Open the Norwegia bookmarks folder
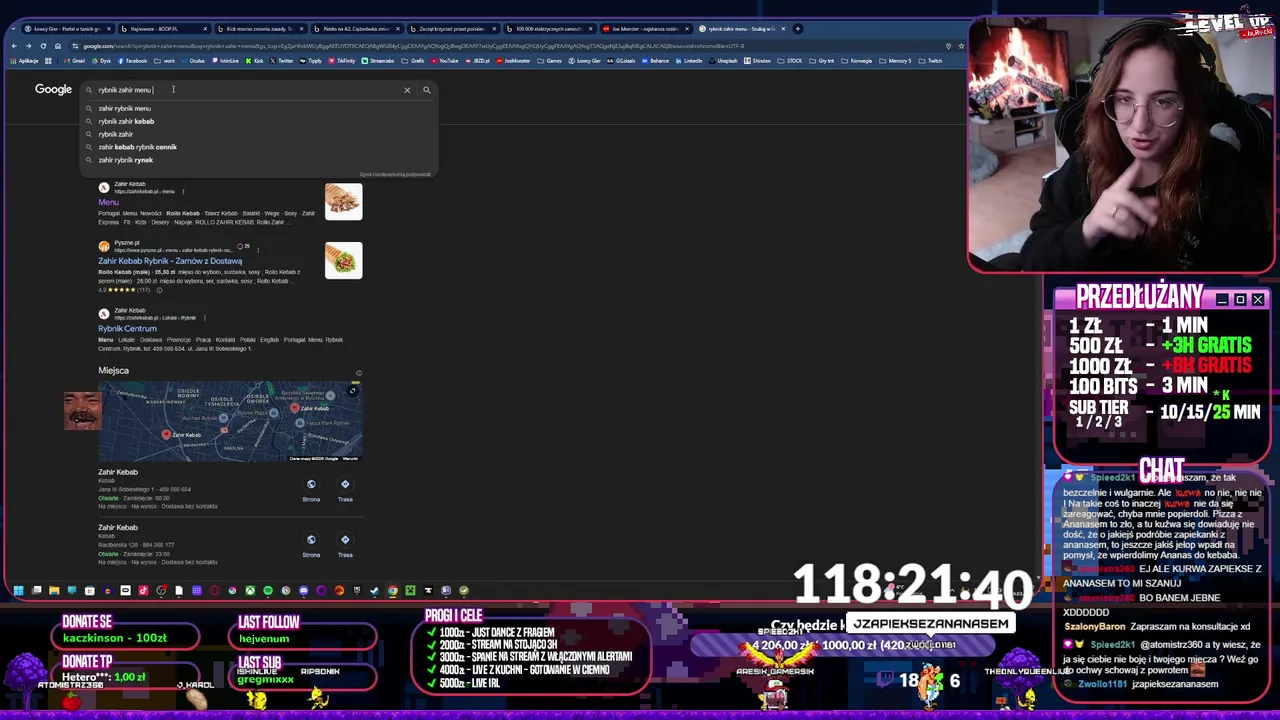This screenshot has height=720, width=1280. pyautogui.click(x=857, y=61)
